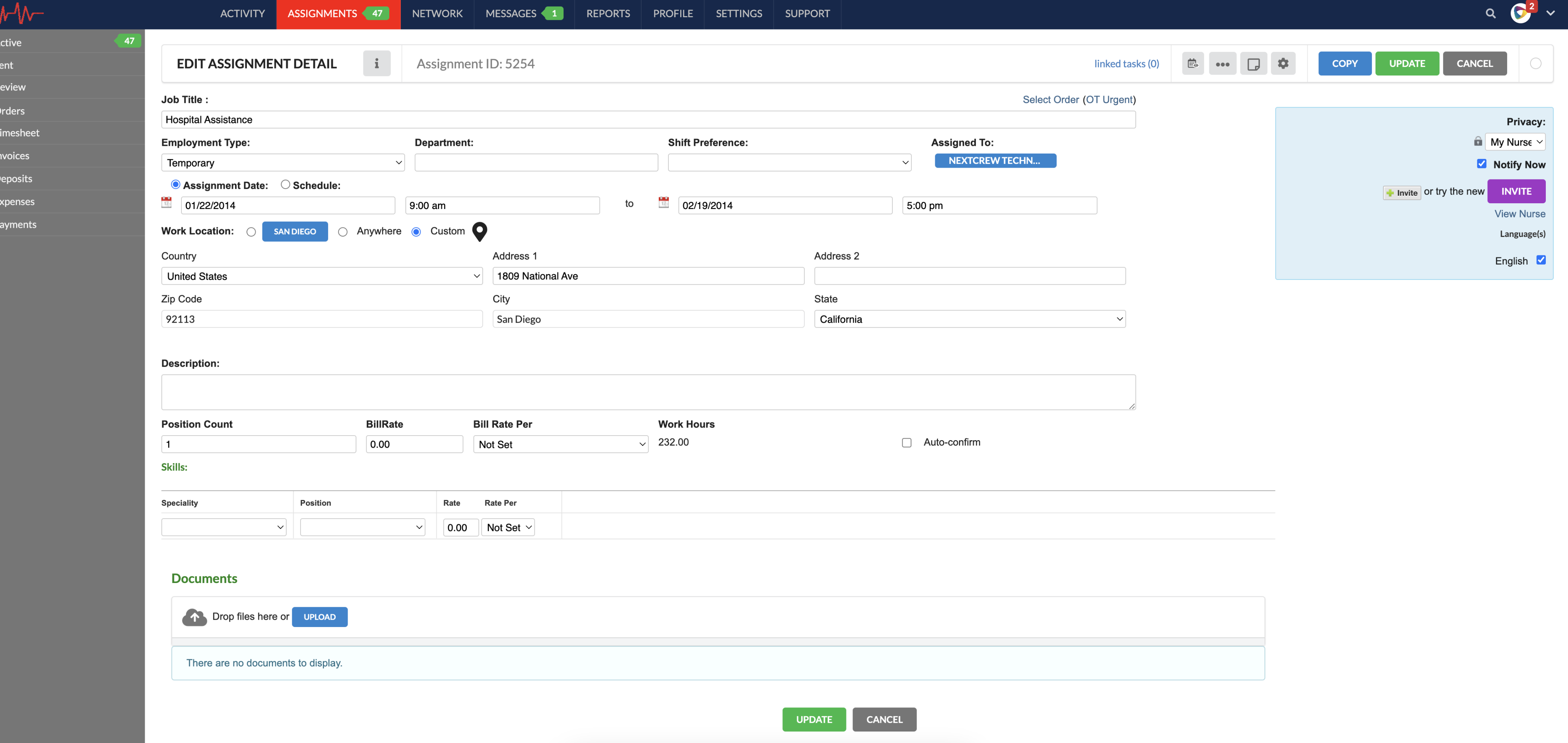
Task: Open the start date calendar picker icon
Action: pyautogui.click(x=166, y=202)
